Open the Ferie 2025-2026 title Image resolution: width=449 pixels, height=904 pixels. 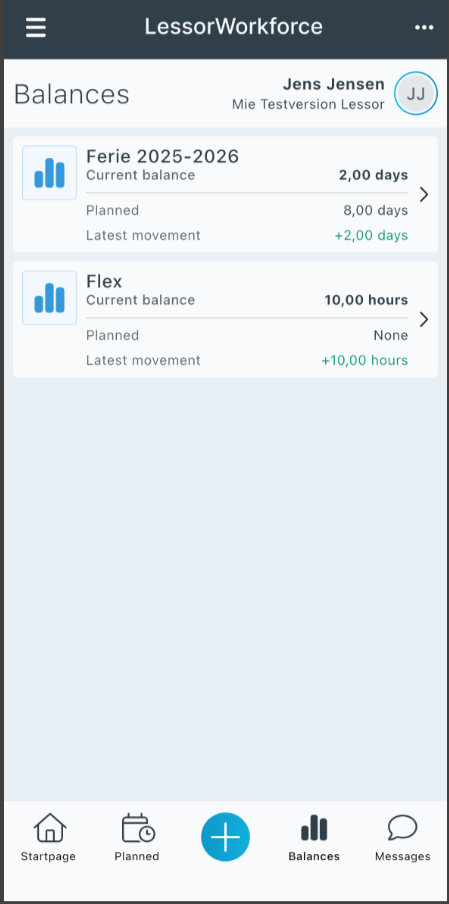[x=163, y=156]
